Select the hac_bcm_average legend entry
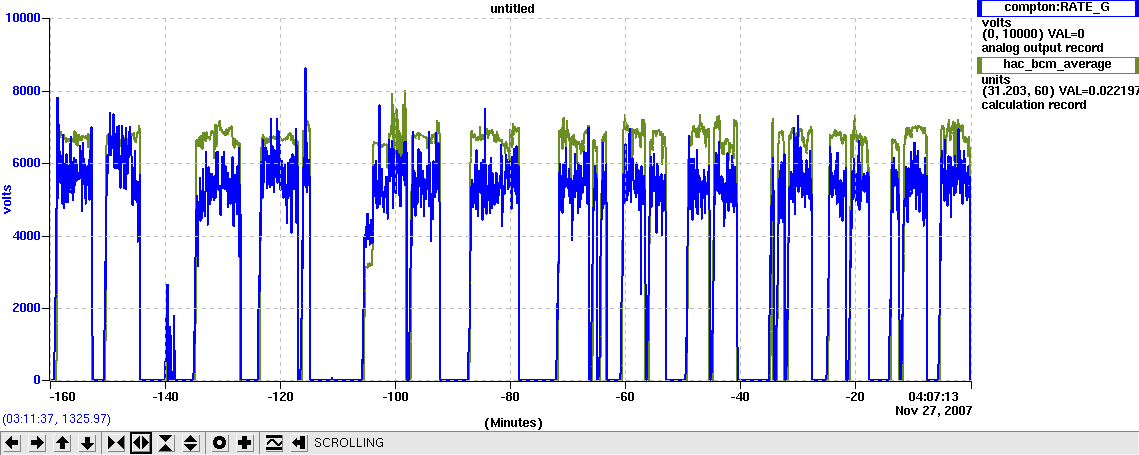 click(x=1057, y=65)
